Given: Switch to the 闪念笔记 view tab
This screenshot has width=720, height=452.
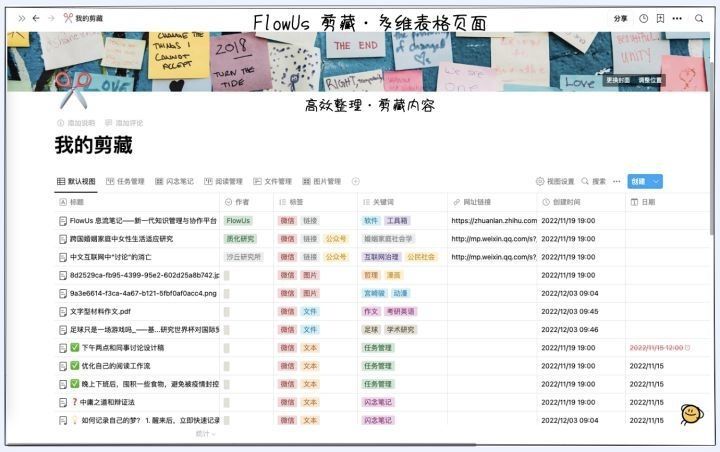Looking at the screenshot, I should [174, 181].
